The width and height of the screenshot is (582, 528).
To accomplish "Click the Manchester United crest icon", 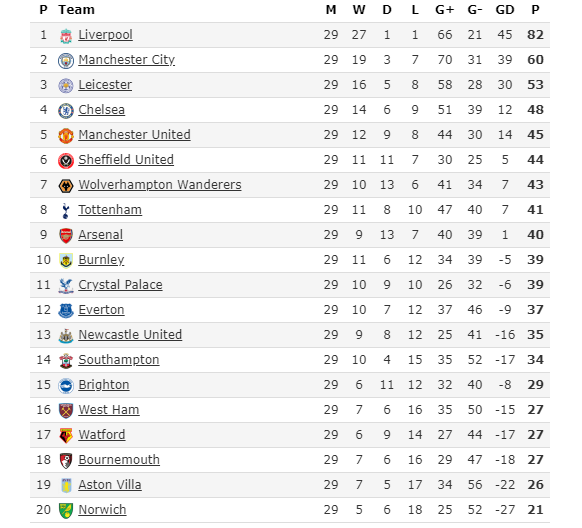I will point(66,135).
